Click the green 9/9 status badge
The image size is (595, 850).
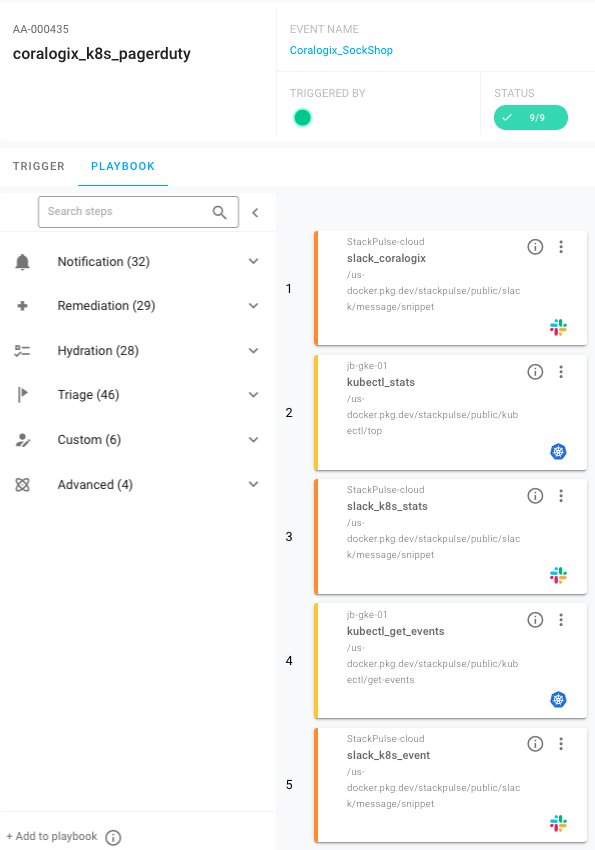pos(531,118)
